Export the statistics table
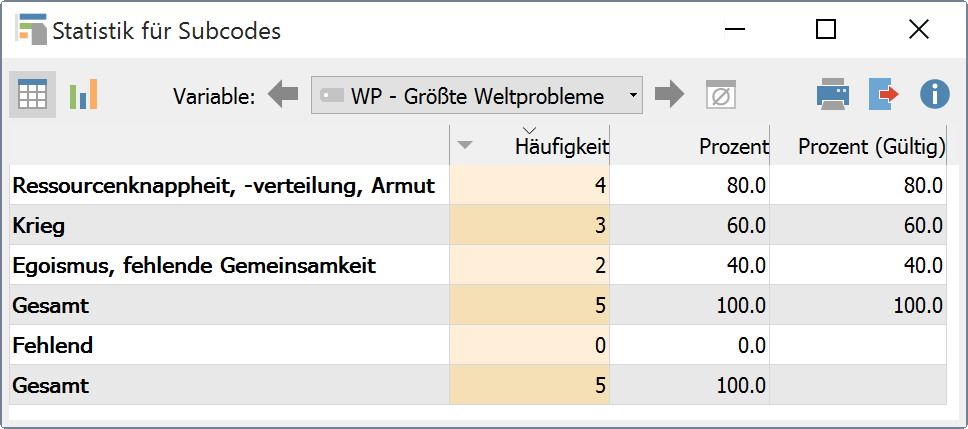The height and width of the screenshot is (429, 968). (x=883, y=96)
